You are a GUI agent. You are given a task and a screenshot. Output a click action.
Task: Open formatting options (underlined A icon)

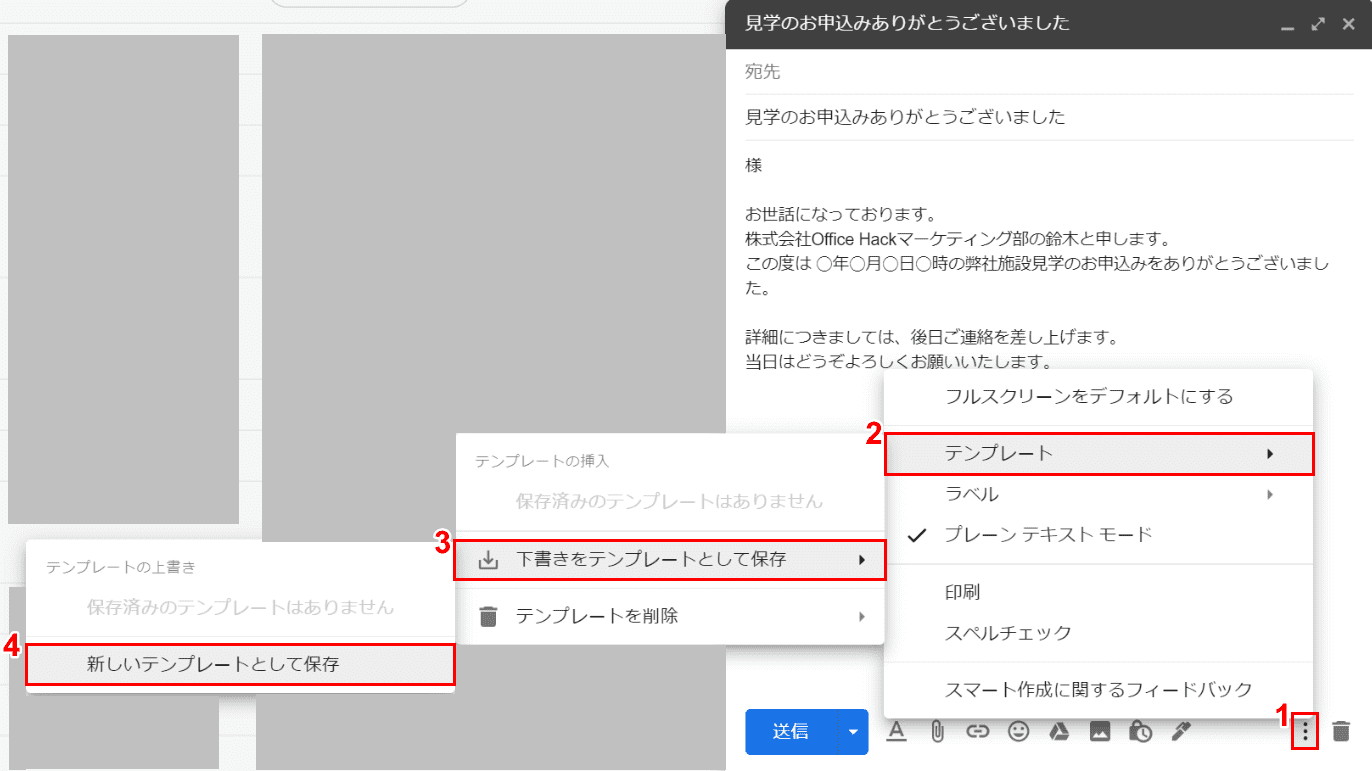tap(896, 732)
